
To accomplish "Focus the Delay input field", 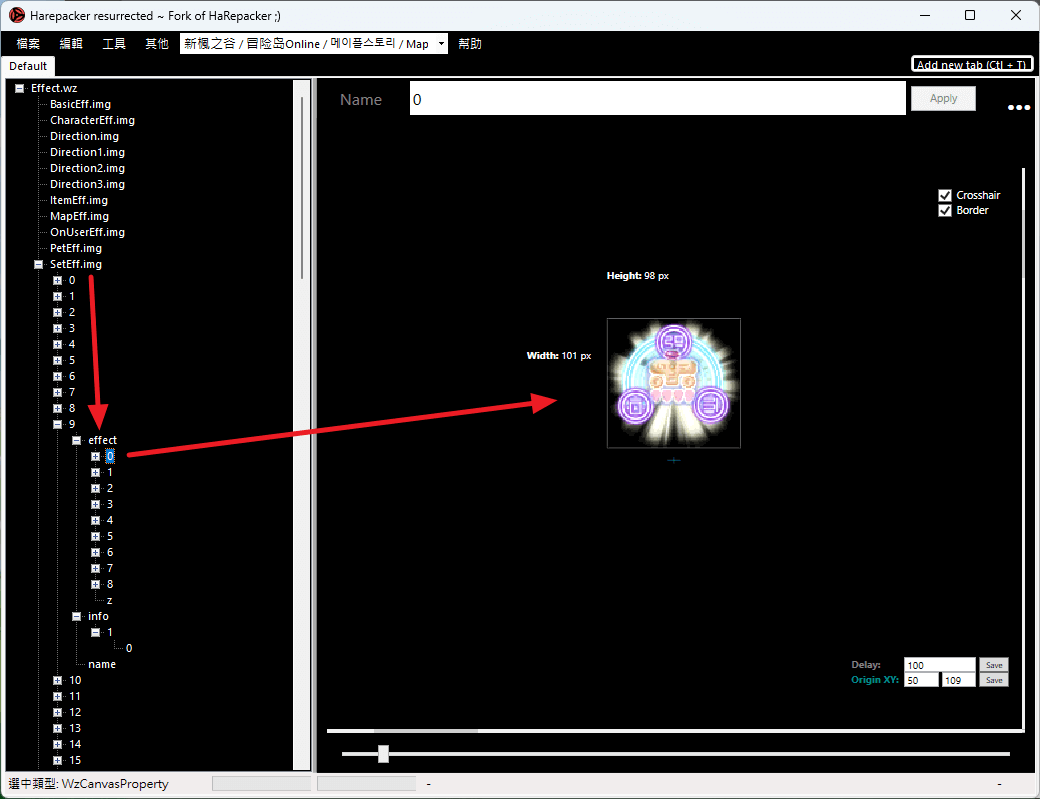I will coord(939,664).
